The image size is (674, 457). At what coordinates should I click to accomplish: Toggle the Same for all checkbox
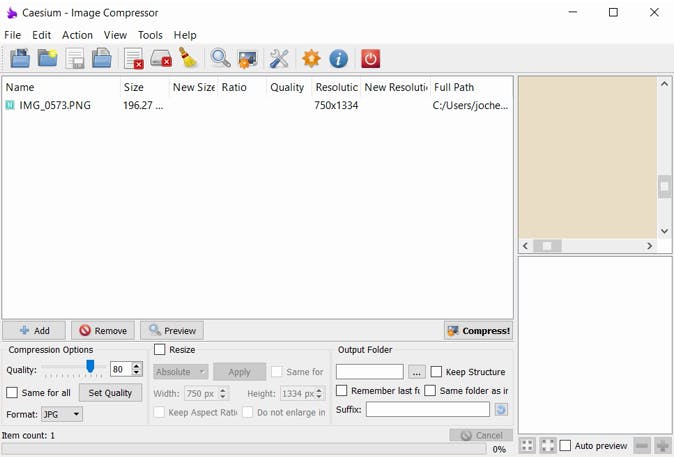[x=12, y=393]
